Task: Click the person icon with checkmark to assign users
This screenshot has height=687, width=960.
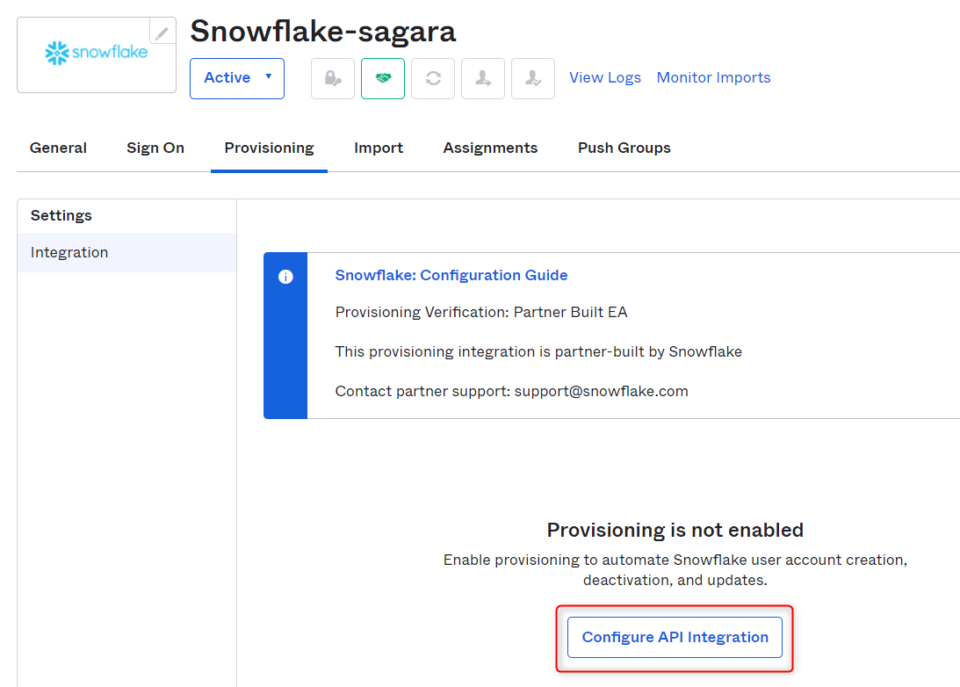Action: click(533, 78)
